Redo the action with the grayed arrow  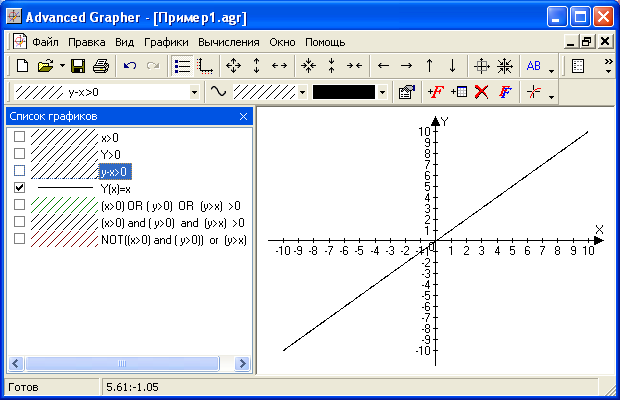click(153, 66)
